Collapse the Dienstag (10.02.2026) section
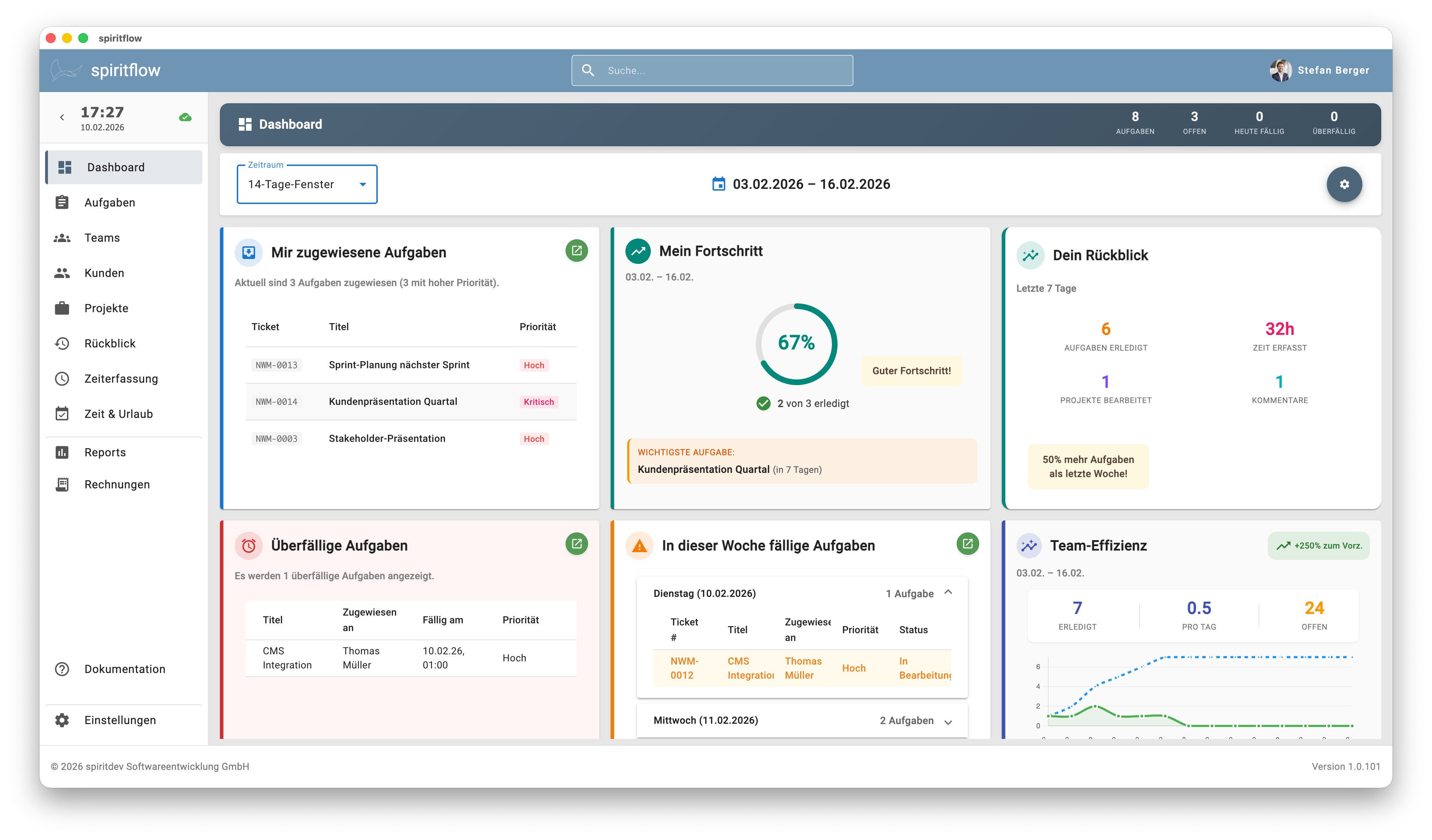The image size is (1432, 840). click(949, 592)
